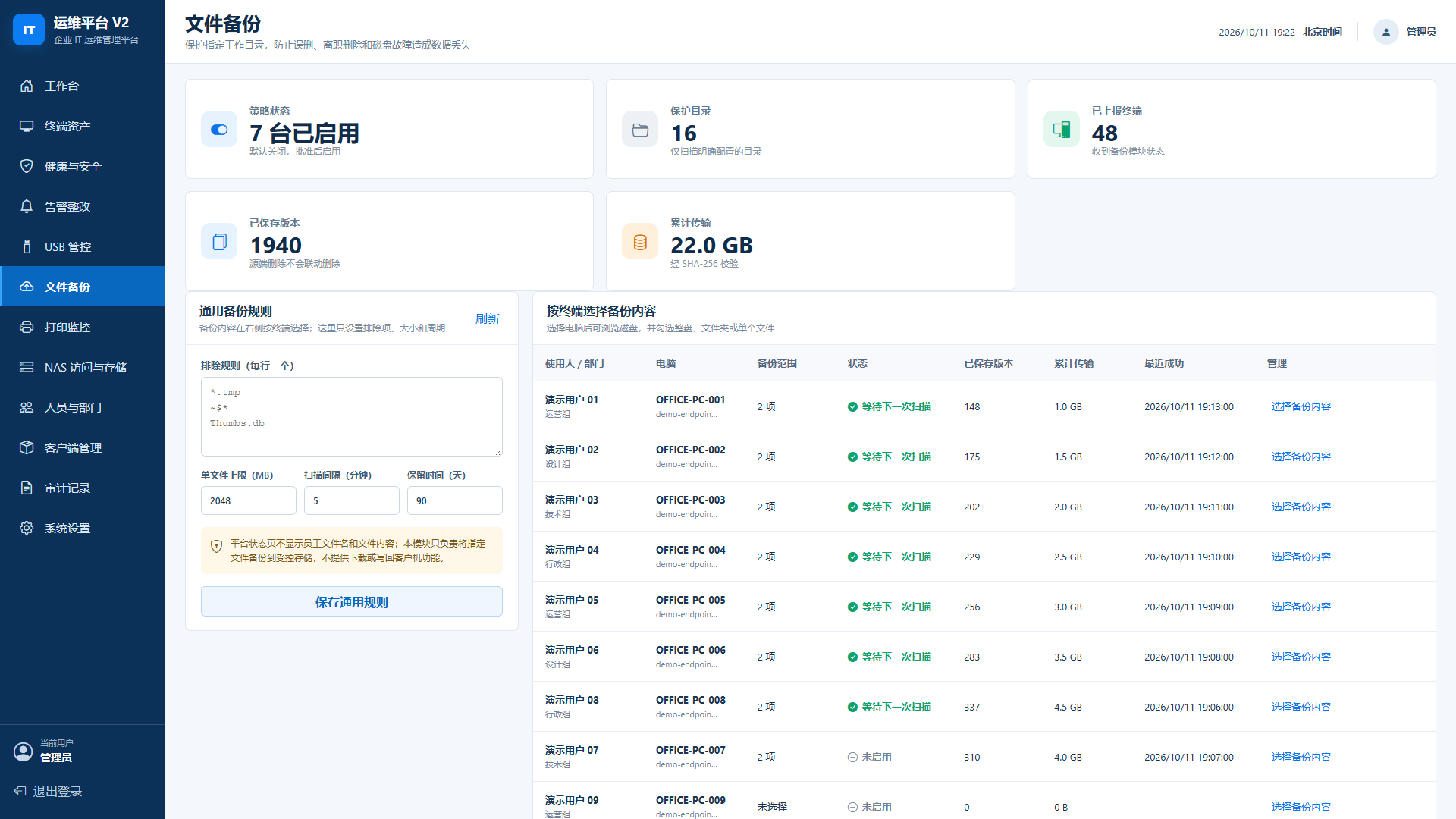1456x819 pixels.
Task: Click the reported endpoints device icon
Action: pyautogui.click(x=1062, y=130)
